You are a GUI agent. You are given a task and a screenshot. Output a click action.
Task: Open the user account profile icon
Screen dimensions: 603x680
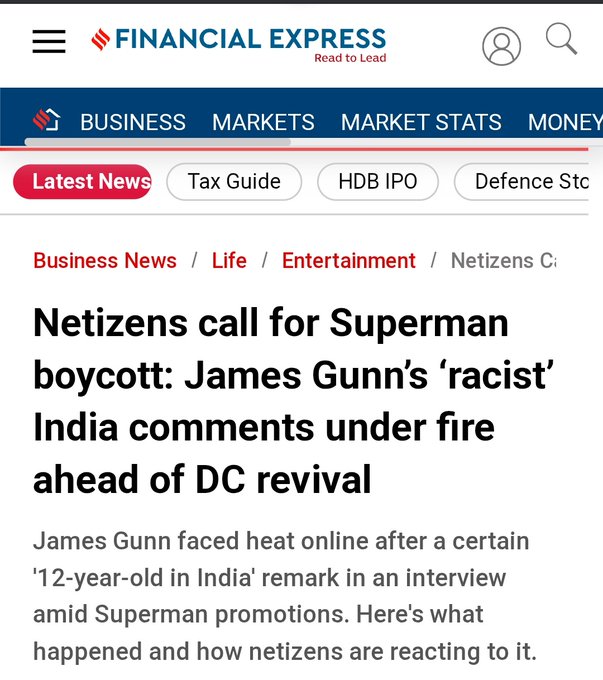tap(501, 46)
